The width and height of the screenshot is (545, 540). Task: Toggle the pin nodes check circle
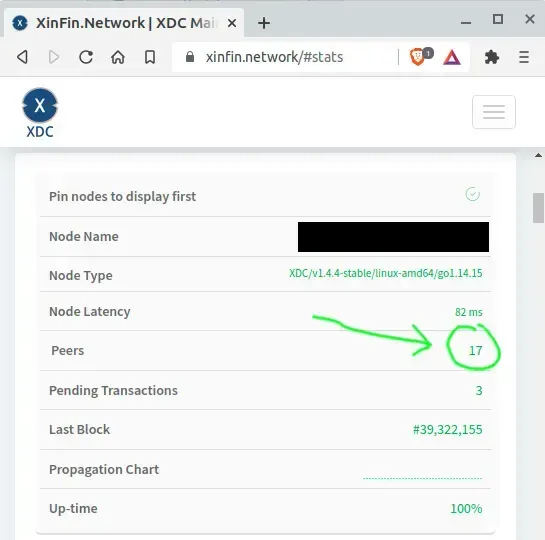[x=473, y=194]
